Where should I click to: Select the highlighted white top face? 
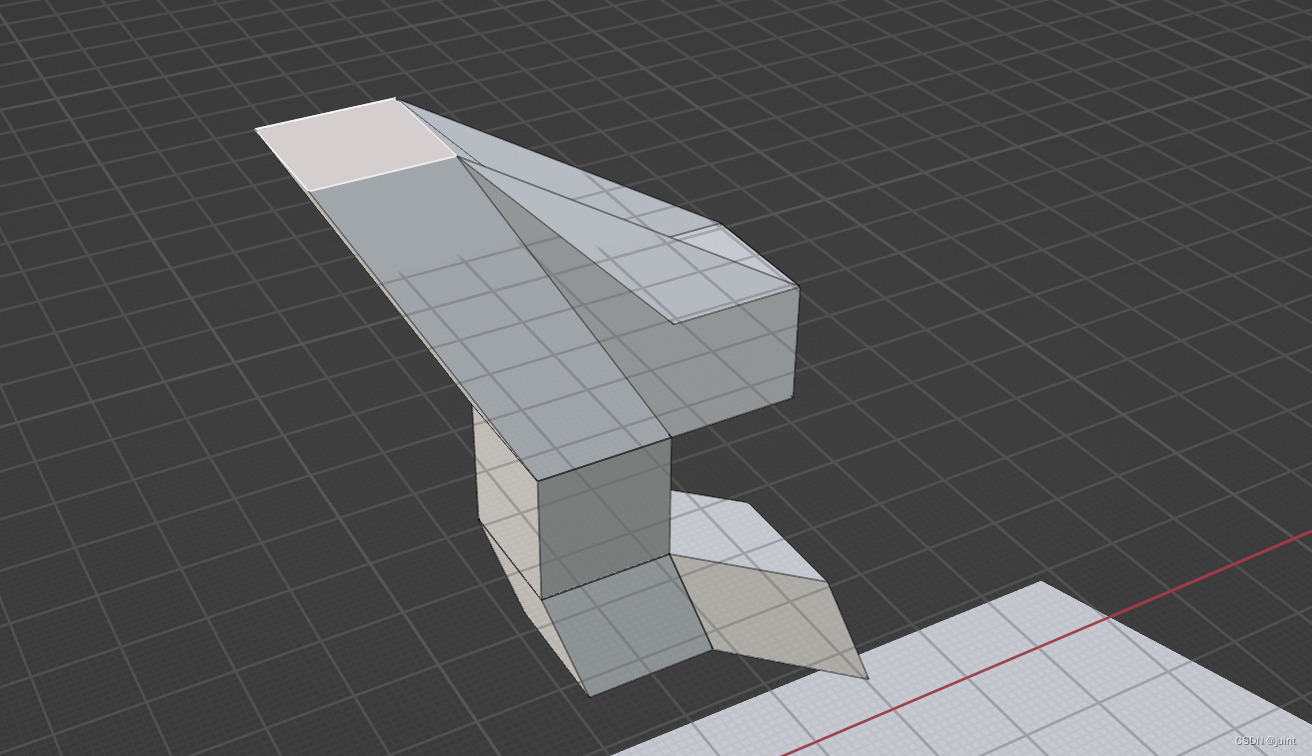click(355, 144)
